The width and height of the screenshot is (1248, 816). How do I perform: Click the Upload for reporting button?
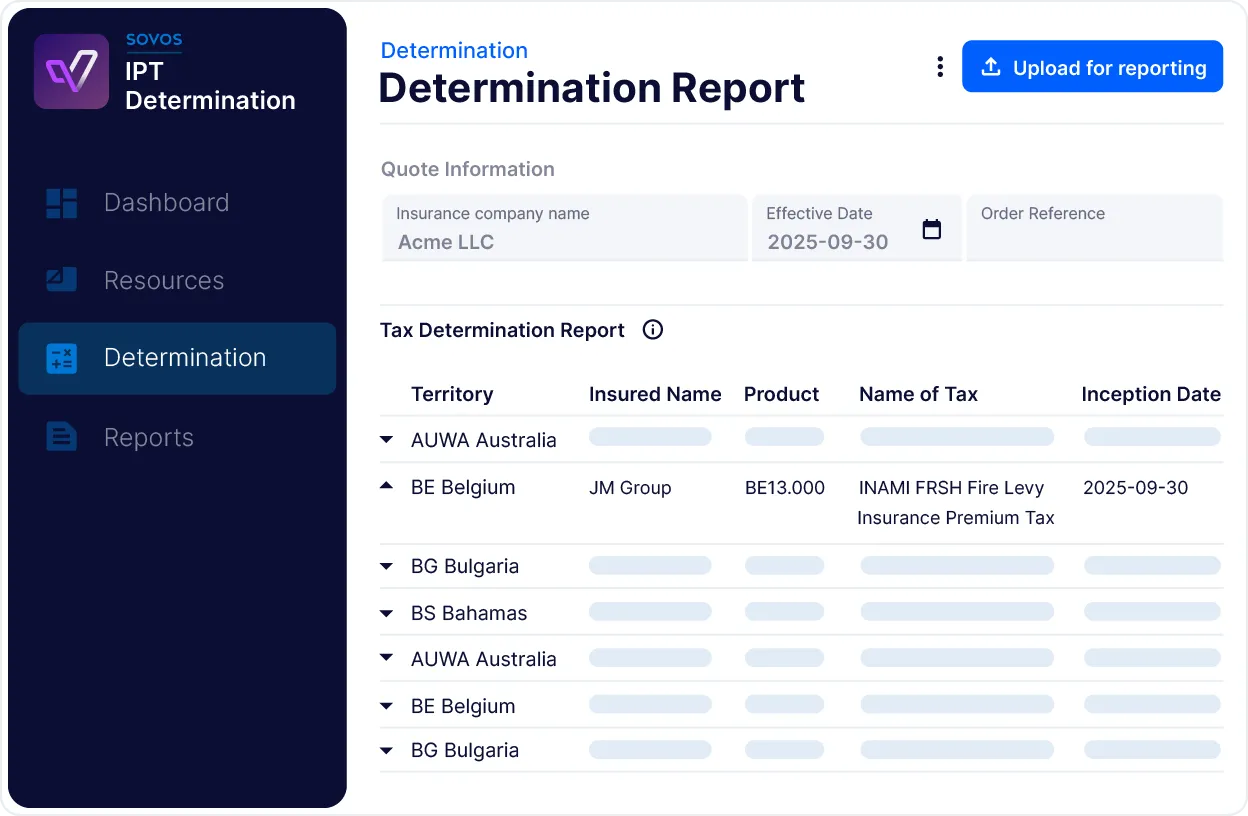point(1092,67)
